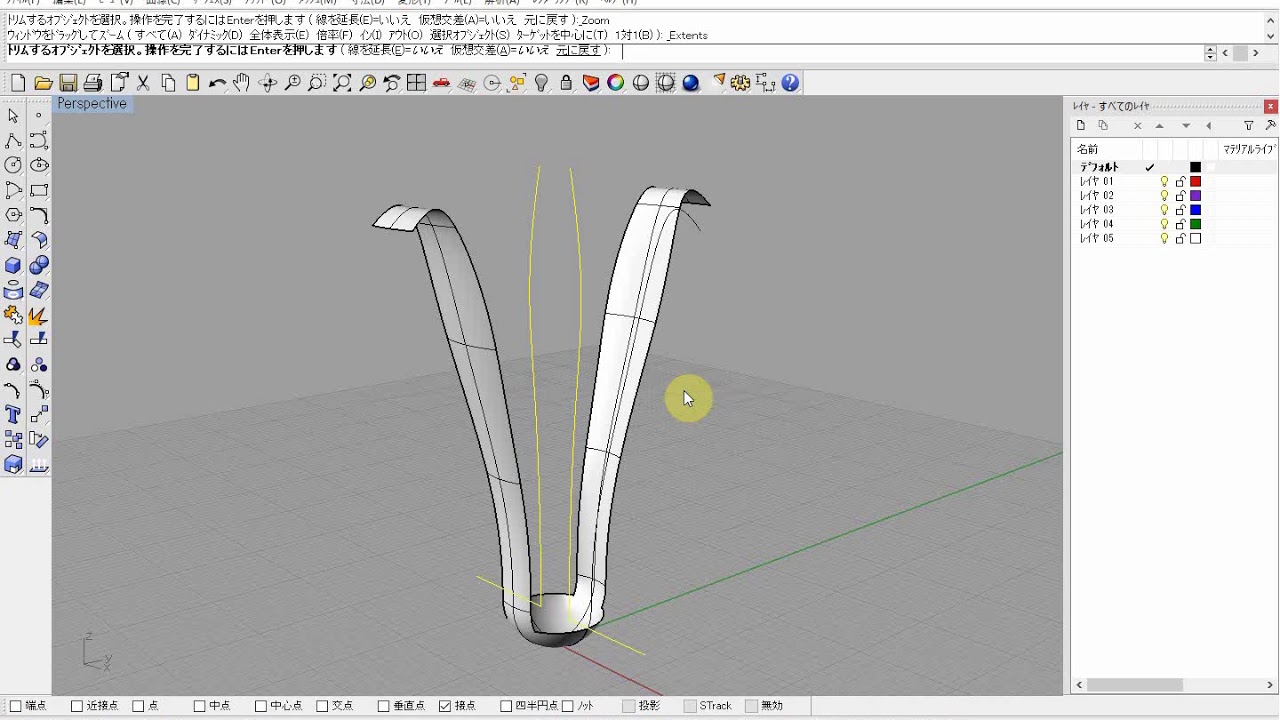Select the Polyline tool in left toolbar
This screenshot has width=1280, height=720.
click(x=13, y=141)
